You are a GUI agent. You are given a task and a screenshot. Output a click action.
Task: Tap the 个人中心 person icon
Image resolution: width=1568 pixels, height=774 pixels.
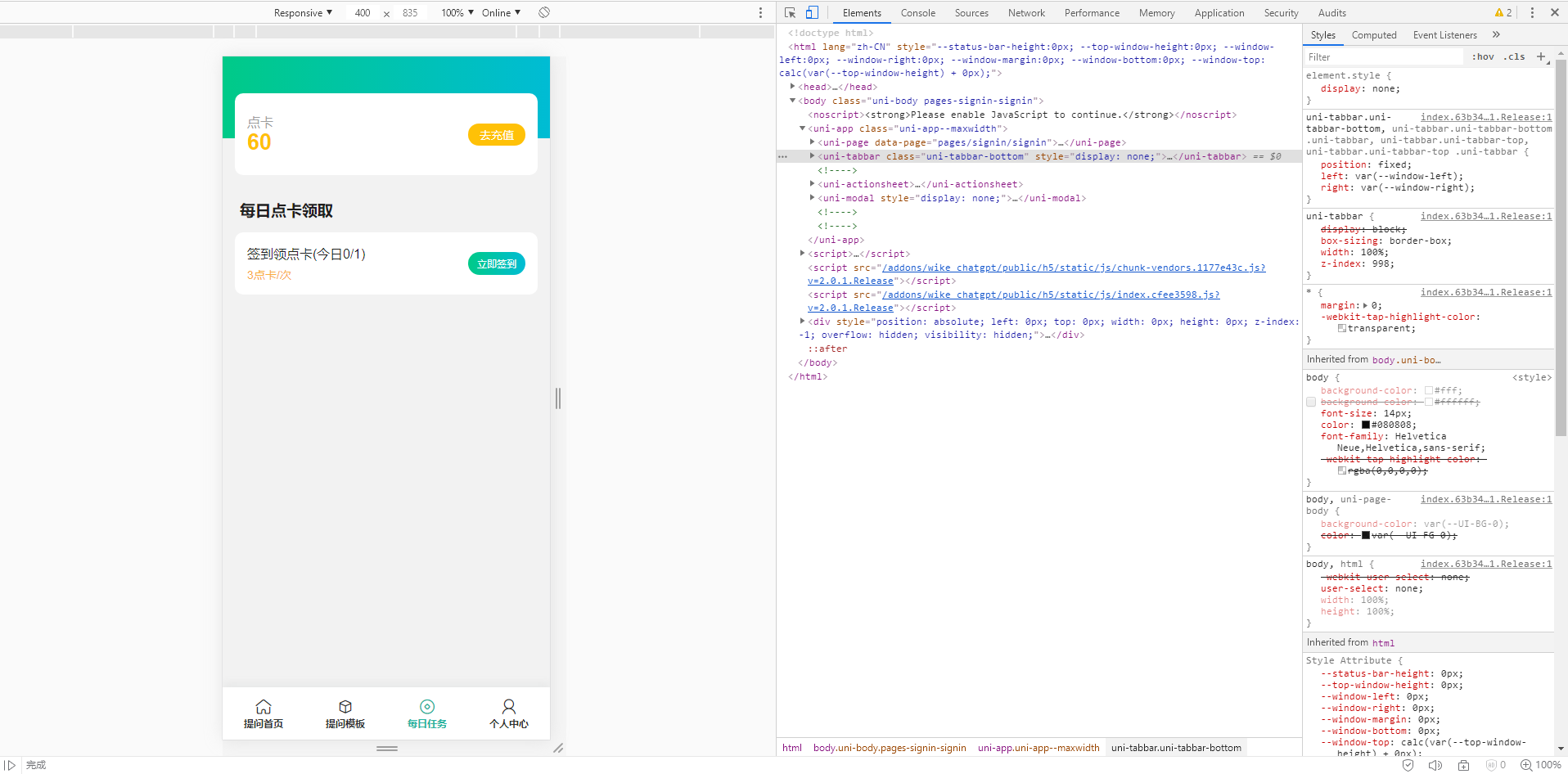point(509,706)
